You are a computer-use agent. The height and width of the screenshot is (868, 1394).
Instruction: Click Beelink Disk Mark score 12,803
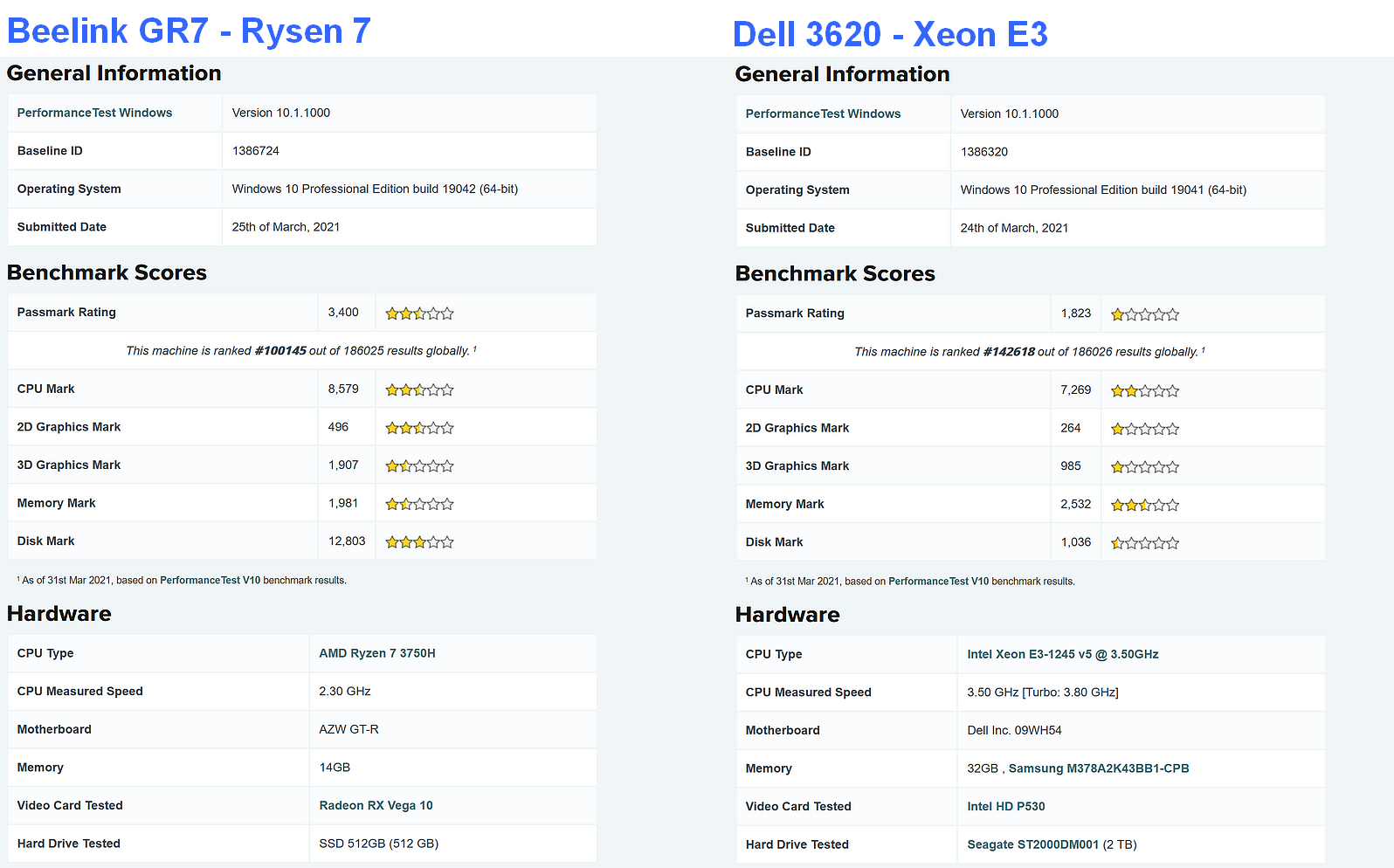click(347, 541)
